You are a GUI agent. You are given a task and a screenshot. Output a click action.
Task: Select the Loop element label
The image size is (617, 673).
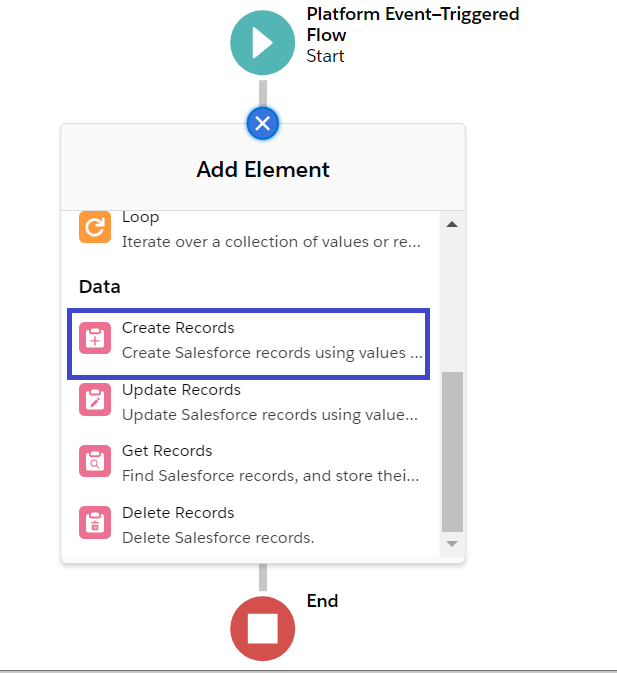pyautogui.click(x=140, y=217)
